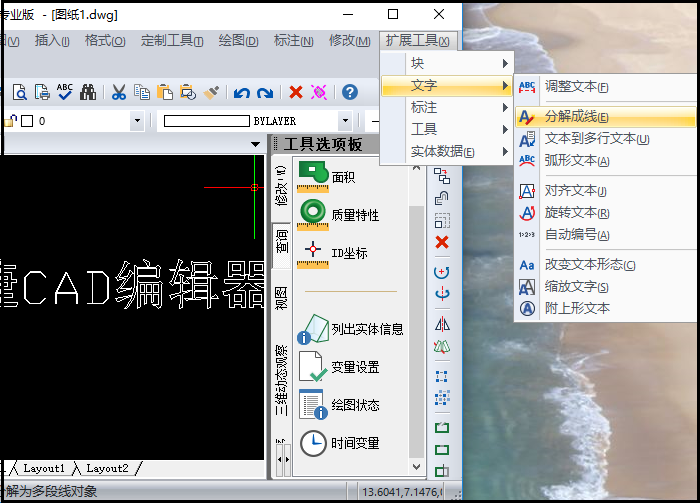Click the mirror icon in vertical toolbar
The image size is (700, 503).
point(442,324)
